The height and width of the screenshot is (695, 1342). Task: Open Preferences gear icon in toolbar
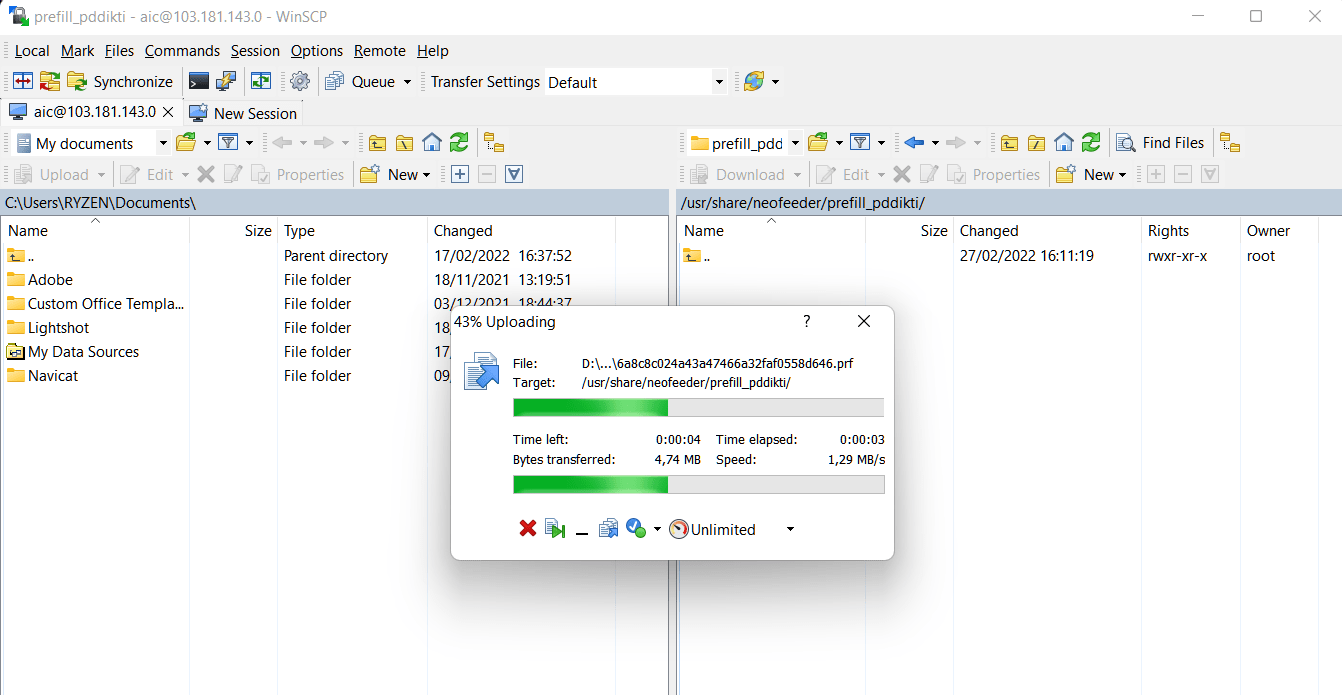point(300,82)
